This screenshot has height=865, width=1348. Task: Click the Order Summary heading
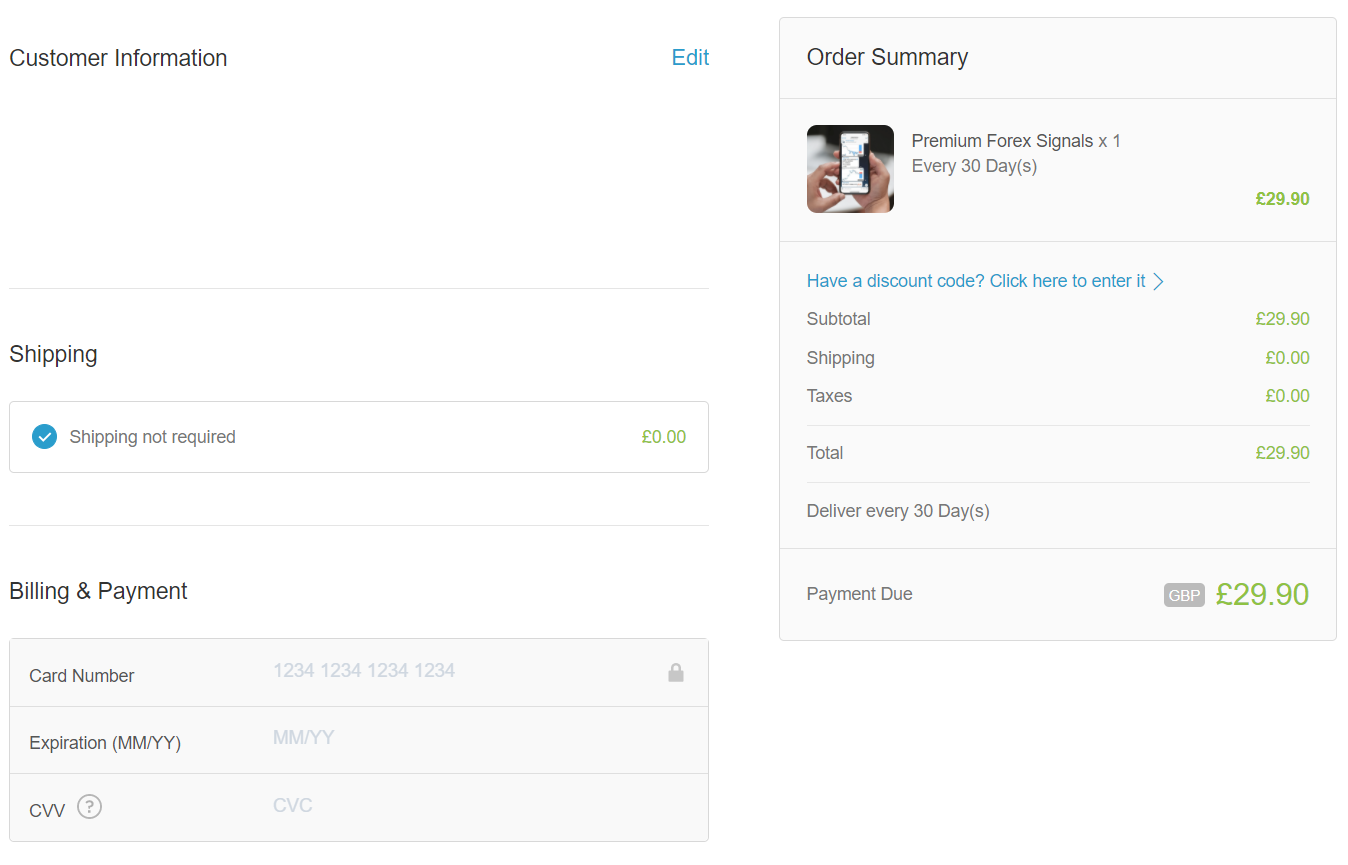click(887, 57)
